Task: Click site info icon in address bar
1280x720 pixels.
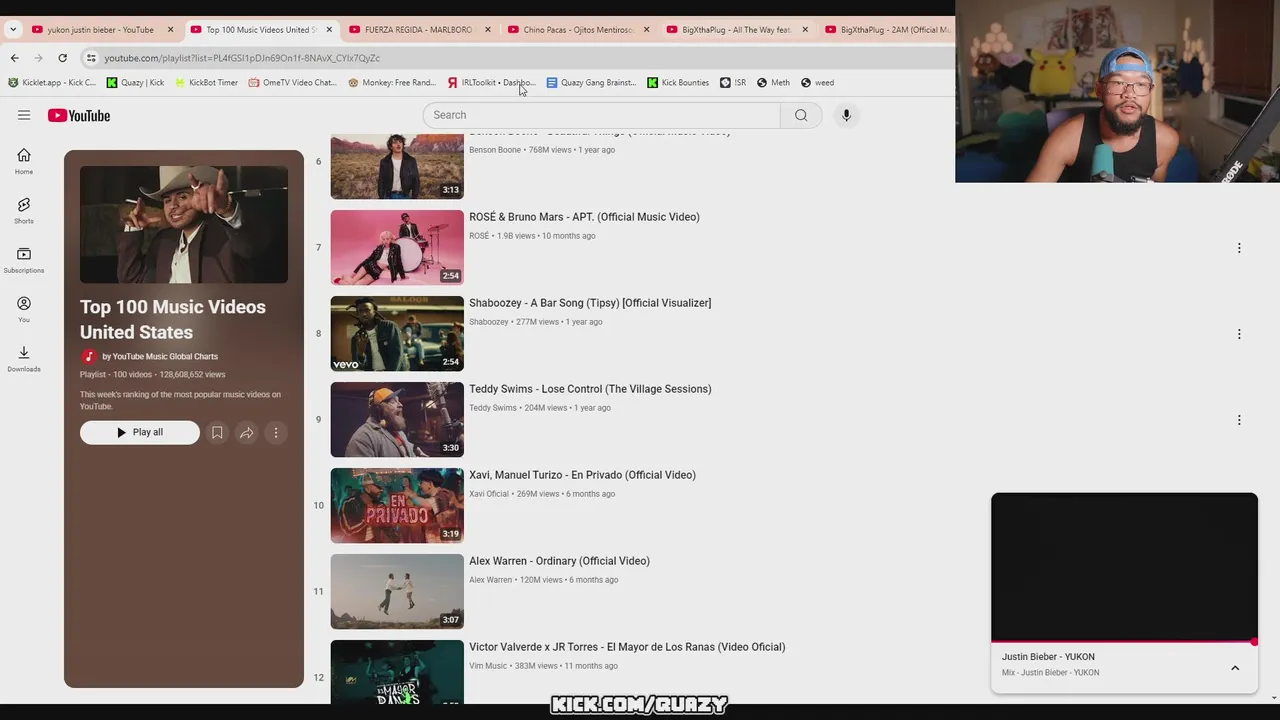Action: (91, 58)
